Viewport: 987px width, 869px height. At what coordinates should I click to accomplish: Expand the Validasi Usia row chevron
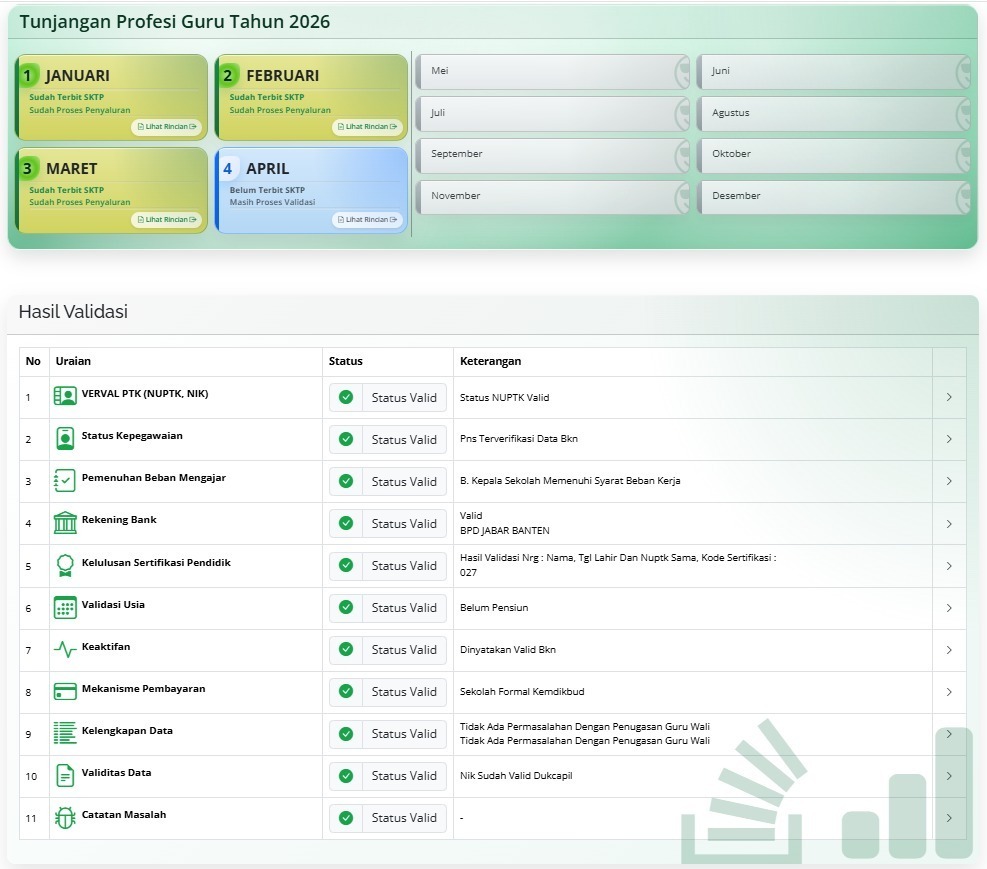(x=948, y=607)
